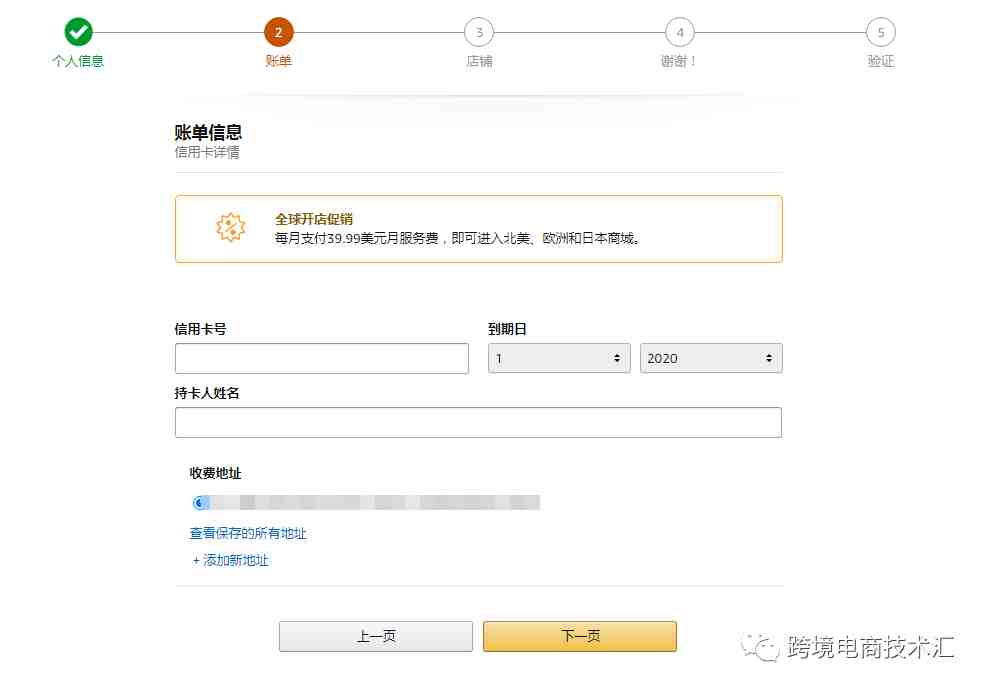Click the 下一页 next page button
Viewport: 986px width, 690px height.
coord(580,636)
